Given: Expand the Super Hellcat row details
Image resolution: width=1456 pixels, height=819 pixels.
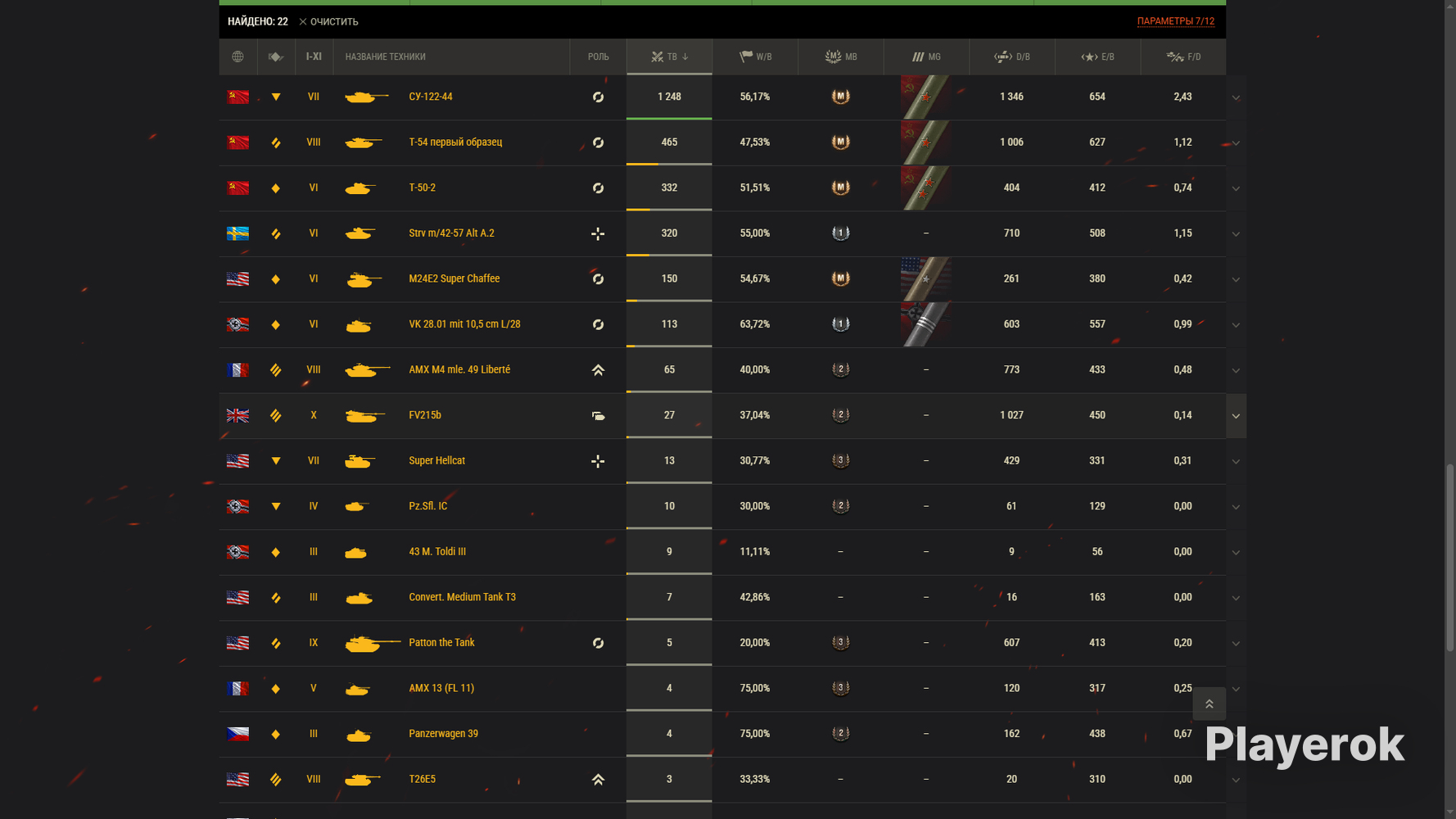Looking at the screenshot, I should click(x=1236, y=461).
